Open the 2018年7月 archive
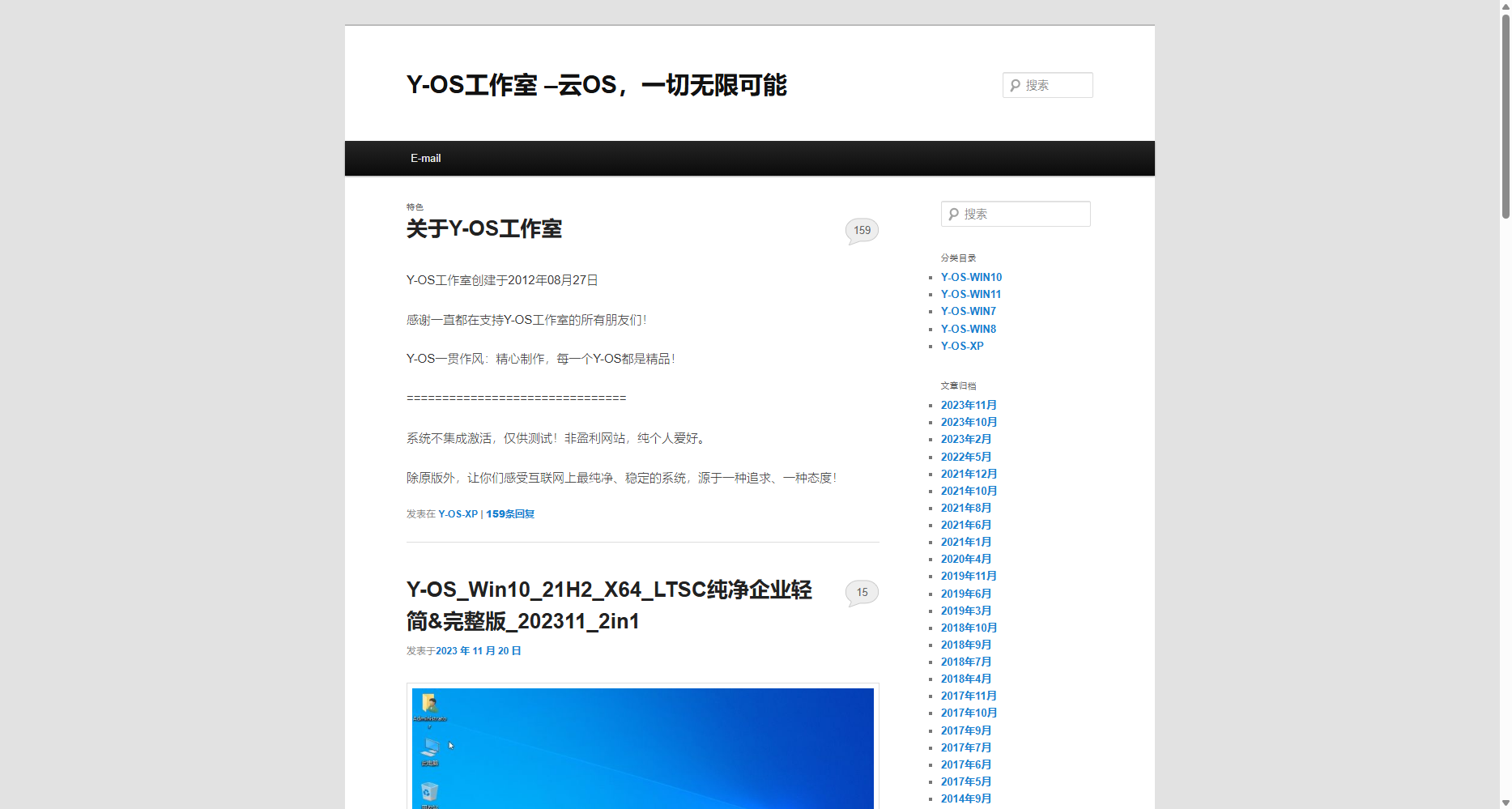 966,662
